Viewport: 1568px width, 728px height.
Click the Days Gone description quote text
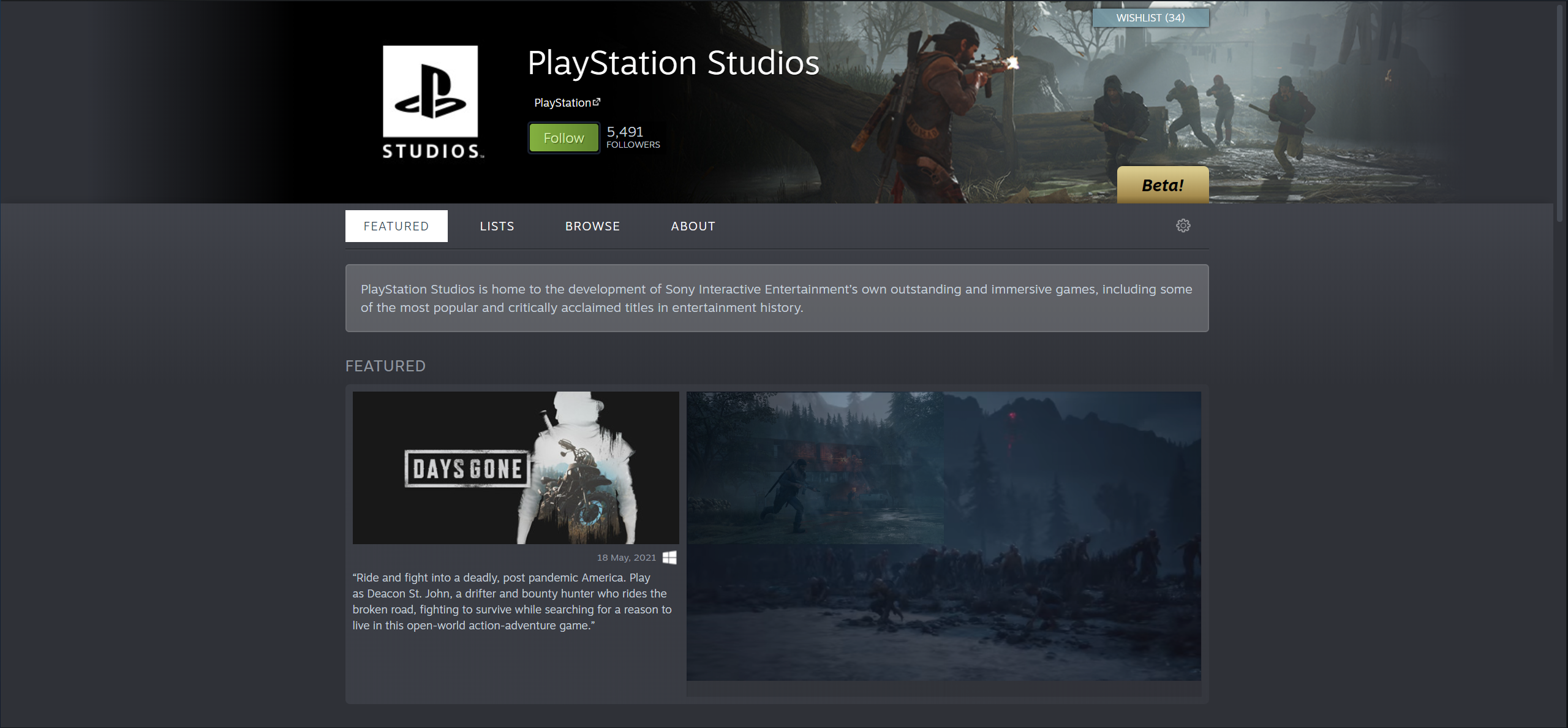pos(512,601)
